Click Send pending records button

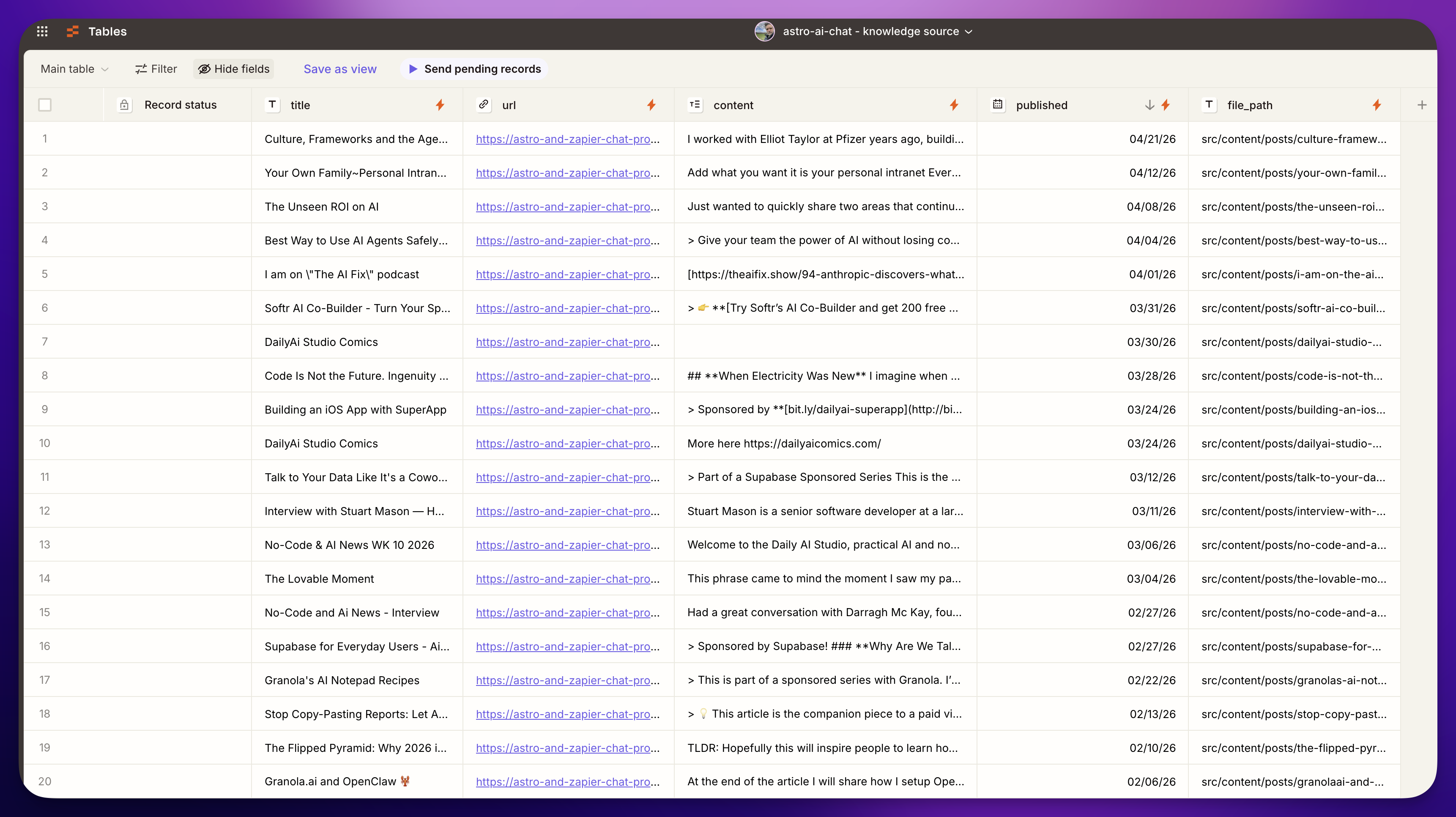click(x=474, y=69)
